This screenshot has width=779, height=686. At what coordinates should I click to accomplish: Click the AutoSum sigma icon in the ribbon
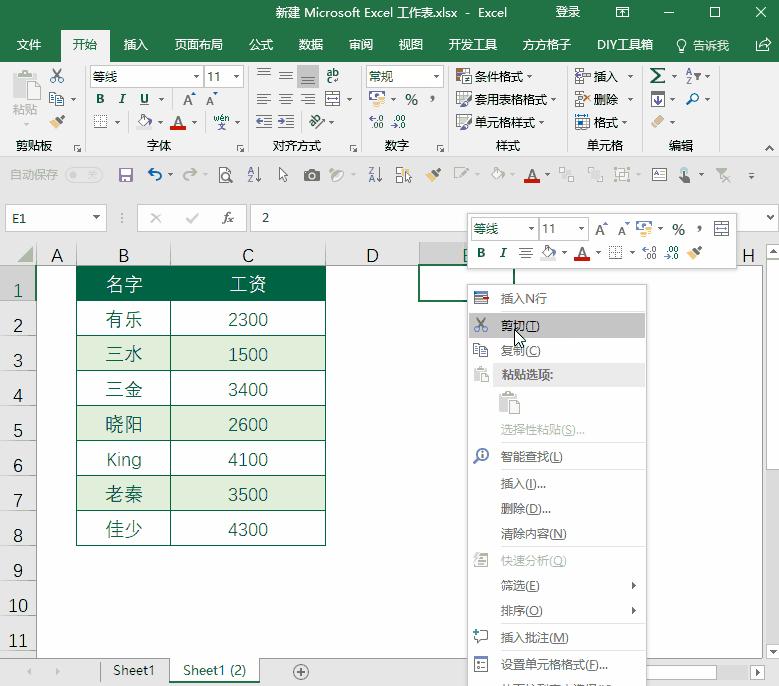pyautogui.click(x=657, y=76)
